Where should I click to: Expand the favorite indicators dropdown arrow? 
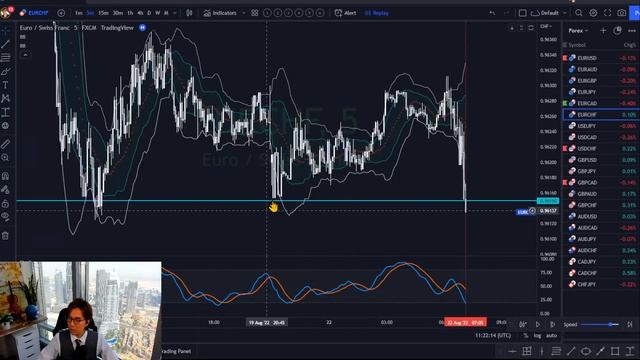(244, 13)
